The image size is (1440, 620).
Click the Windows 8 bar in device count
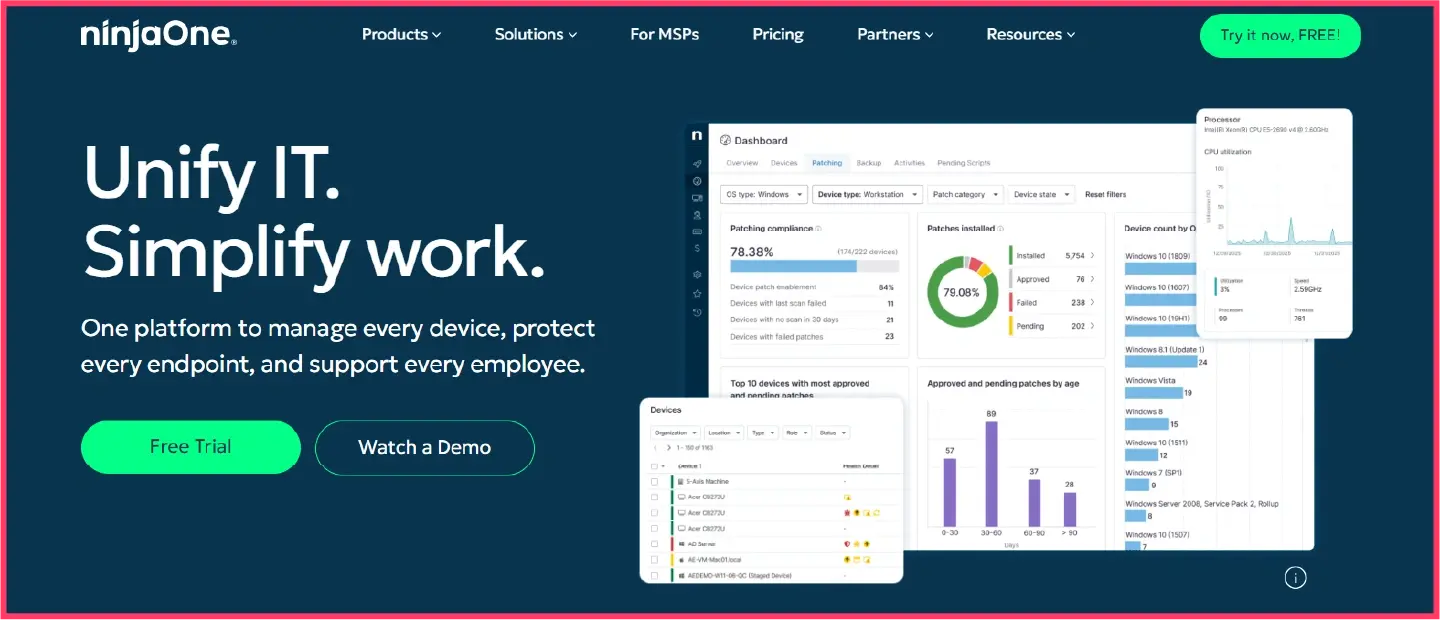(x=1146, y=424)
